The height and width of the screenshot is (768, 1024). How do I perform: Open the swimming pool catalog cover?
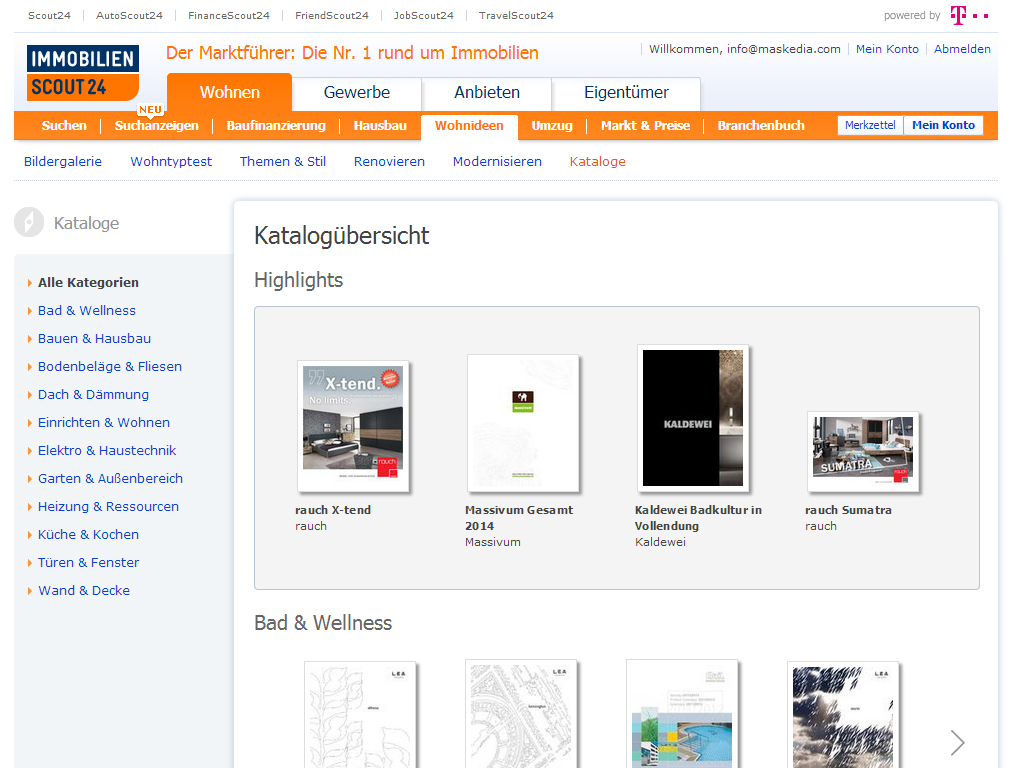click(682, 714)
